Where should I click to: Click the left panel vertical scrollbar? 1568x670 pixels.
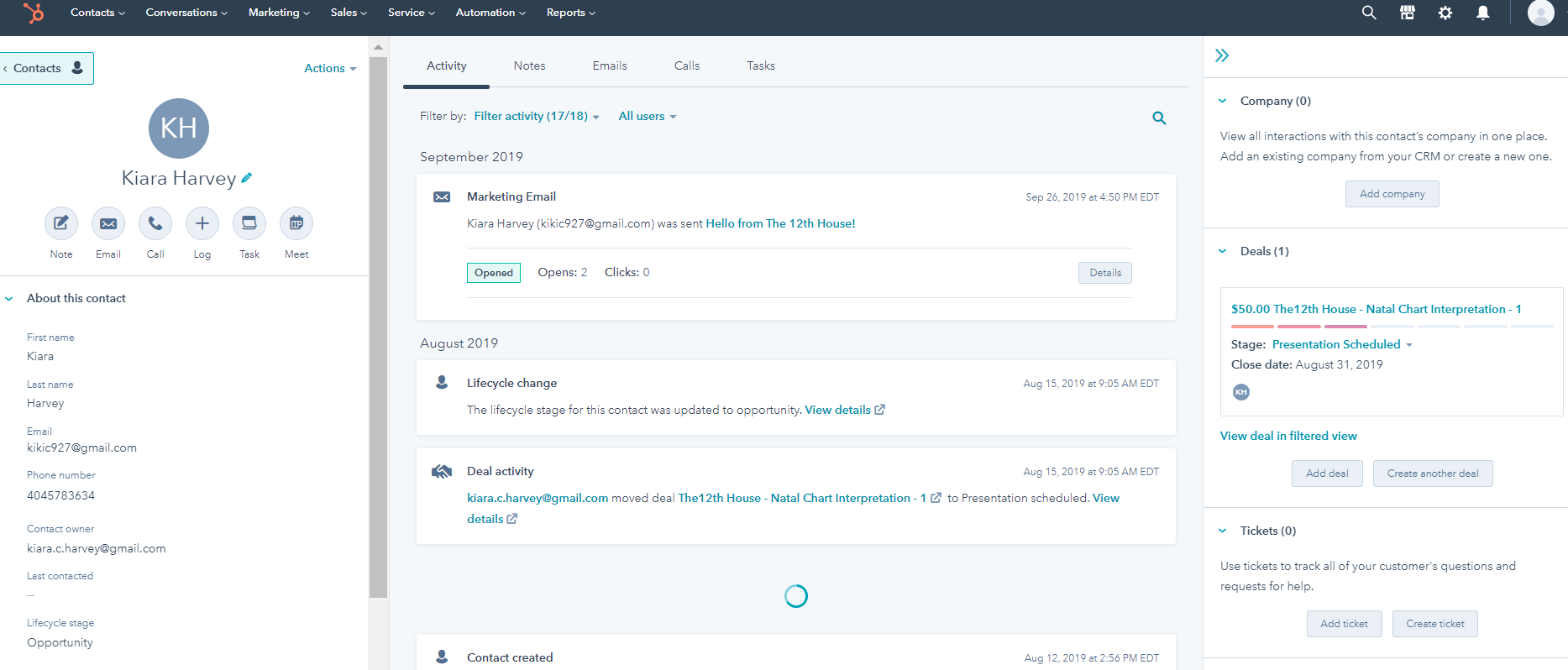coord(378,327)
